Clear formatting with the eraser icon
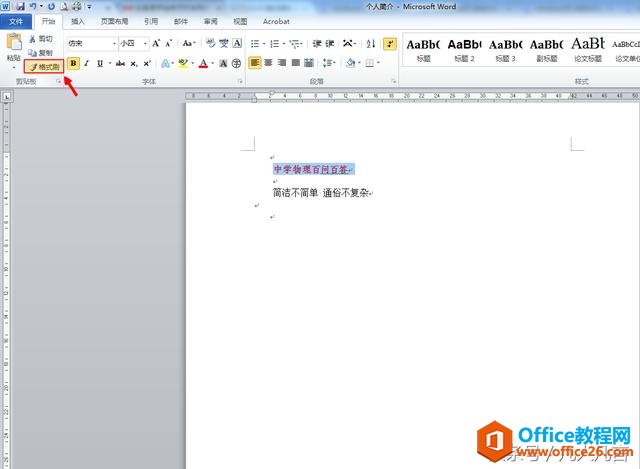Screen dimensions: 640x469 click(211, 43)
